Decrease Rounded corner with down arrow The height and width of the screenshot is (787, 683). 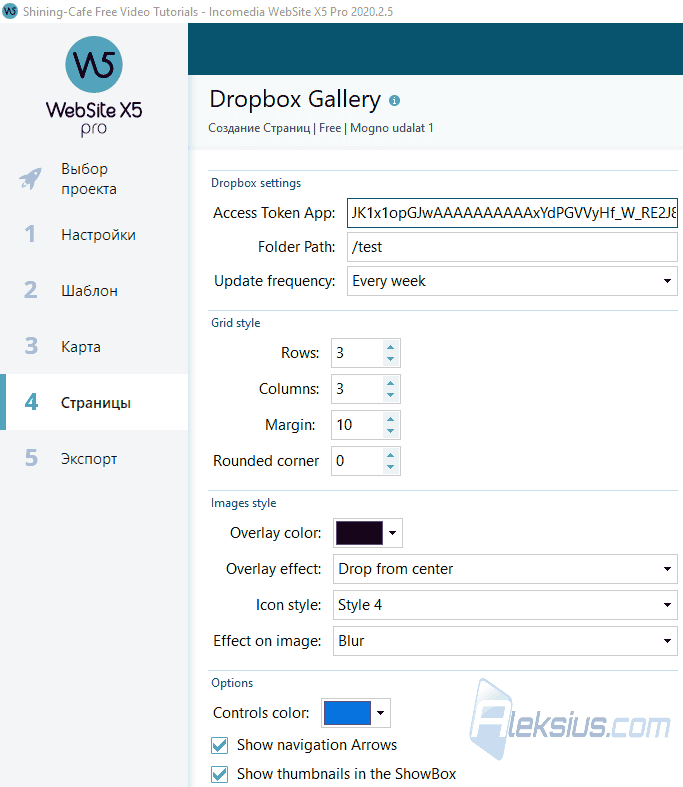(x=390, y=467)
